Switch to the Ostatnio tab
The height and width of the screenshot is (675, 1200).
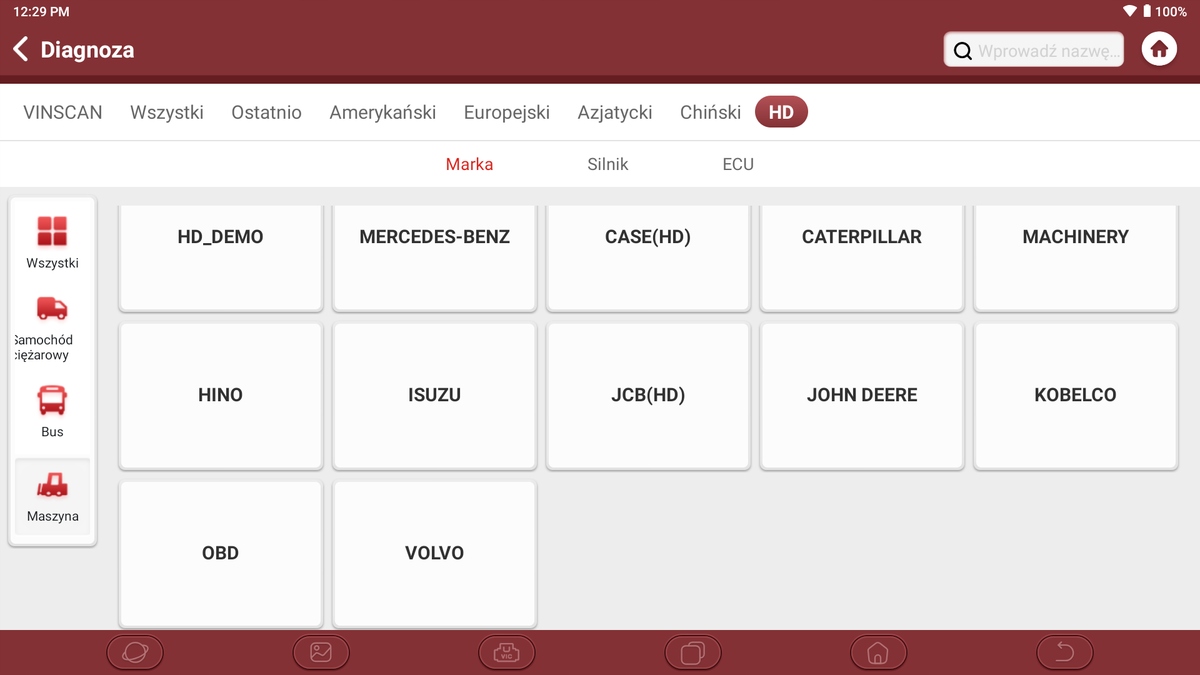coord(266,112)
